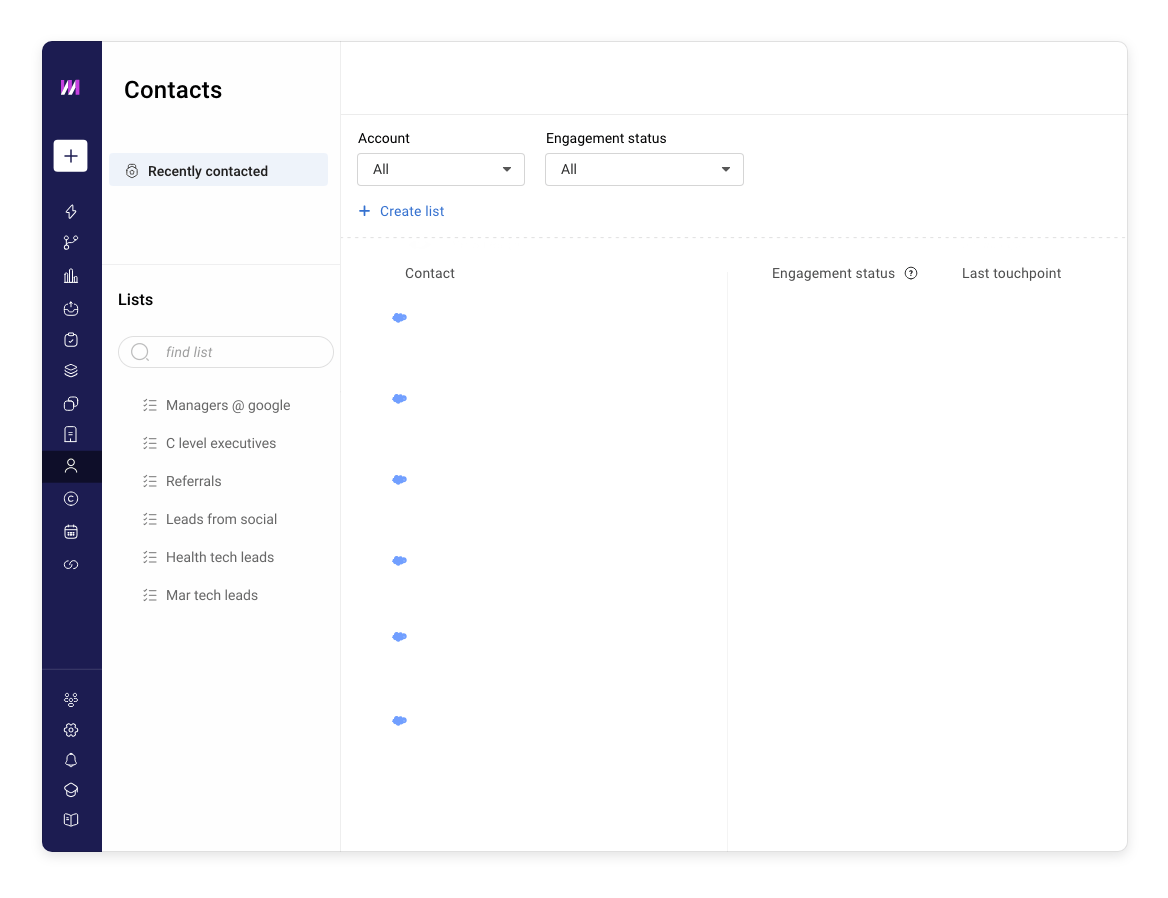
Task: Open the graduation cap learning icon
Action: [x=71, y=789]
